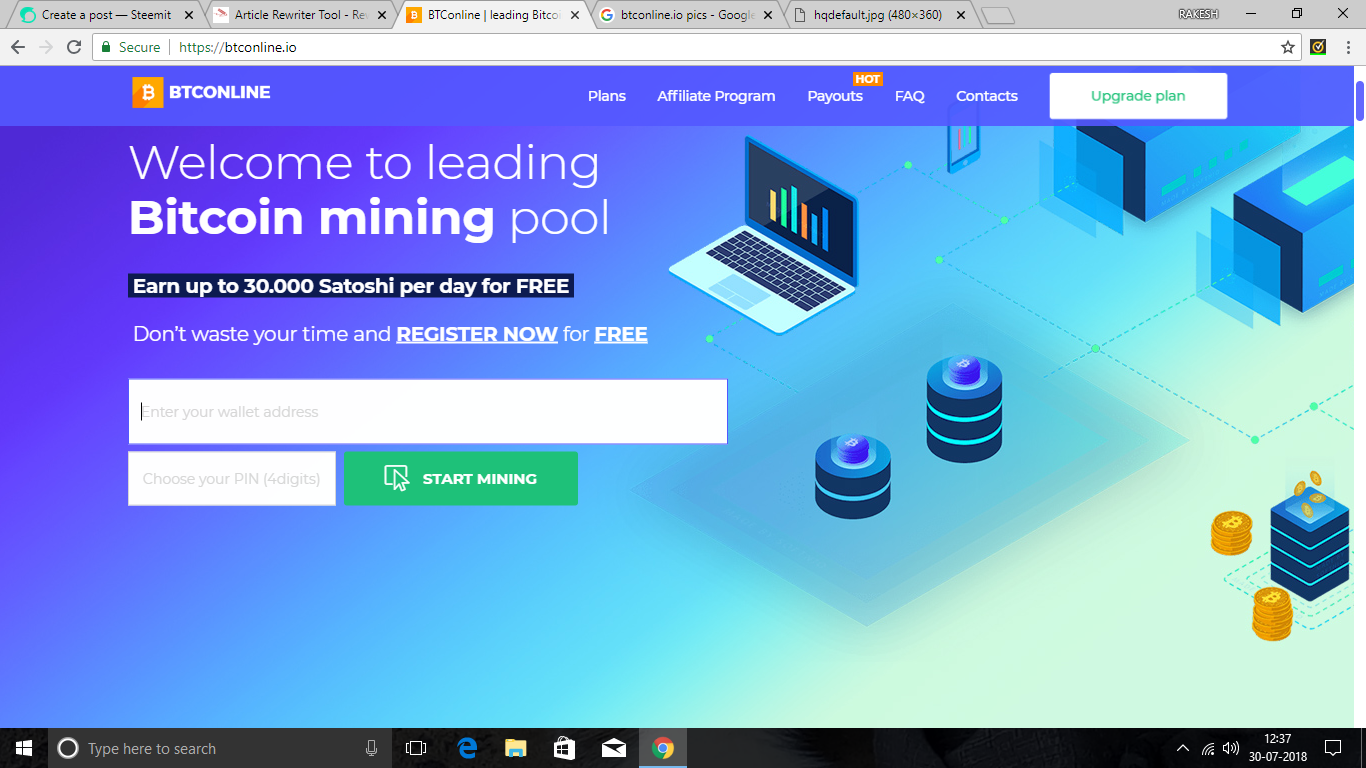This screenshot has height=768, width=1366.
Task: Click the START MINING button
Action: pyautogui.click(x=461, y=478)
